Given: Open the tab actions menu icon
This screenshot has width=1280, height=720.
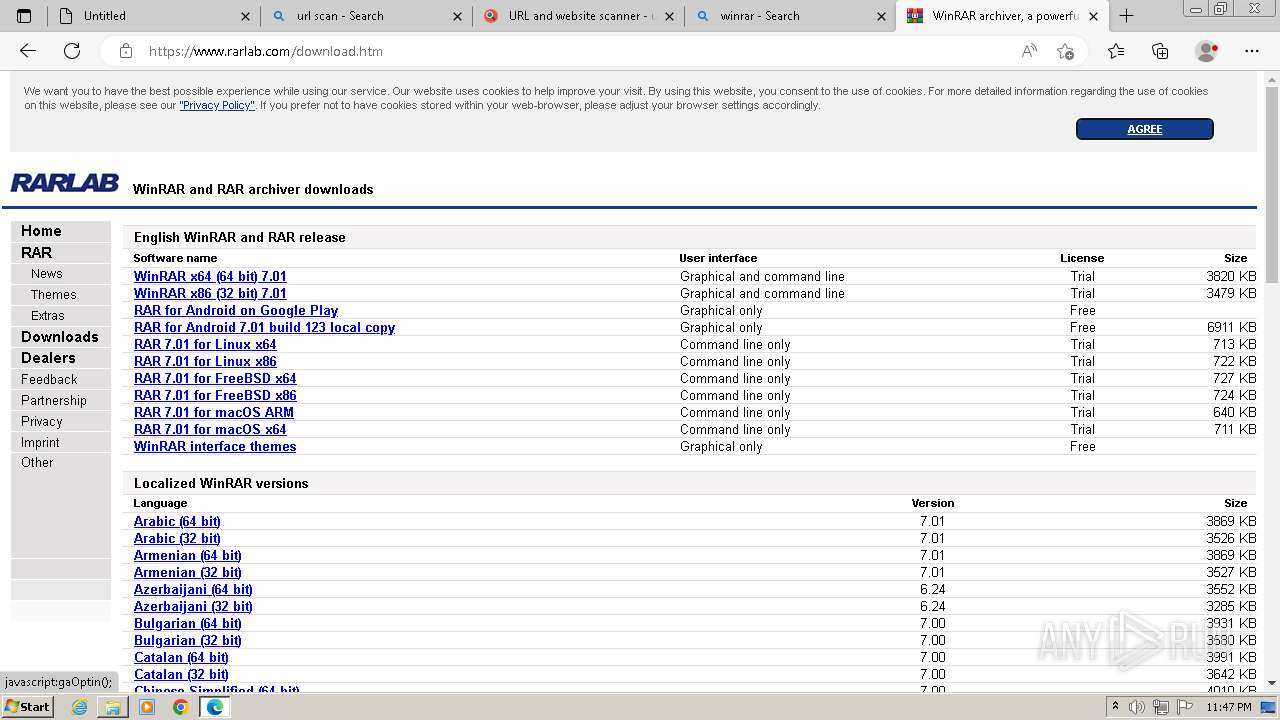Looking at the screenshot, I should [24, 16].
